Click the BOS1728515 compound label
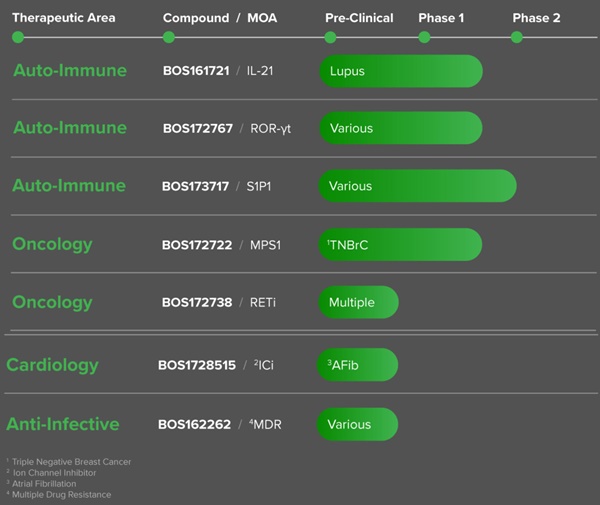 pyautogui.click(x=196, y=365)
